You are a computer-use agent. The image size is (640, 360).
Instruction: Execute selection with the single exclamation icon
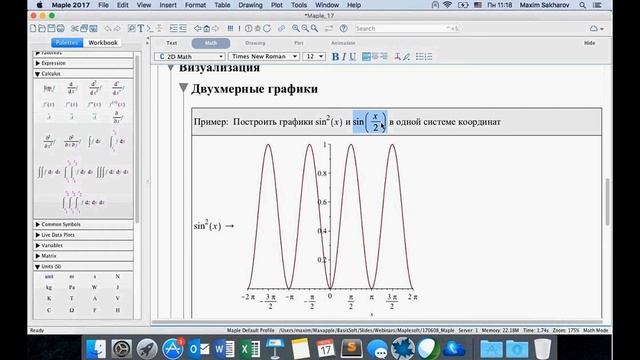[239, 28]
